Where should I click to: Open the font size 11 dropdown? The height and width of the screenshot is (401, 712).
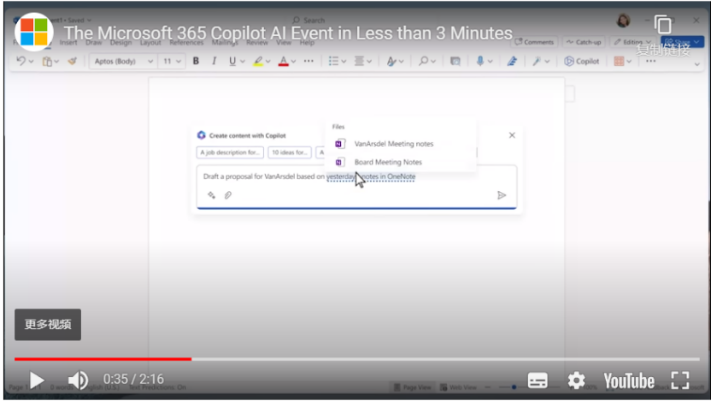pos(172,61)
